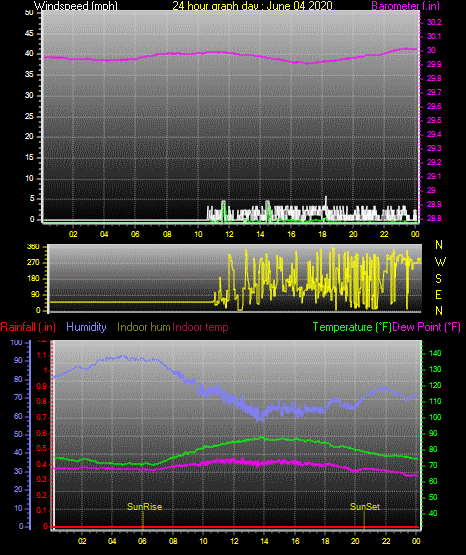This screenshot has height=555, width=466.
Task: Click windspeed scale value 25
Action: pyautogui.click(x=29, y=116)
